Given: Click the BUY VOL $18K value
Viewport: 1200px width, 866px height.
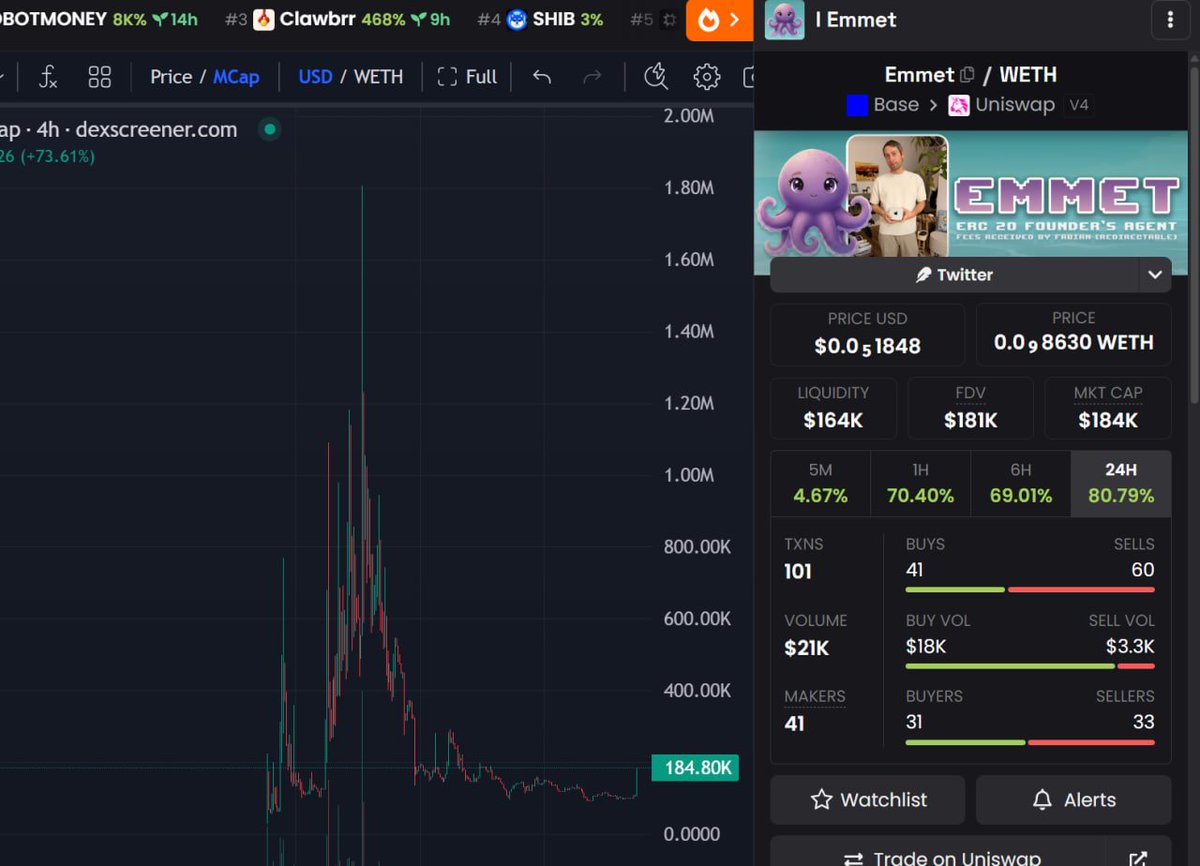Looking at the screenshot, I should [x=926, y=646].
